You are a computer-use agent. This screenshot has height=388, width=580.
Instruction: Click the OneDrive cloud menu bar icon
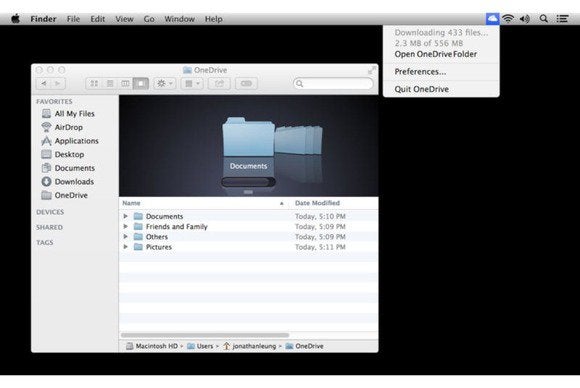[492, 18]
